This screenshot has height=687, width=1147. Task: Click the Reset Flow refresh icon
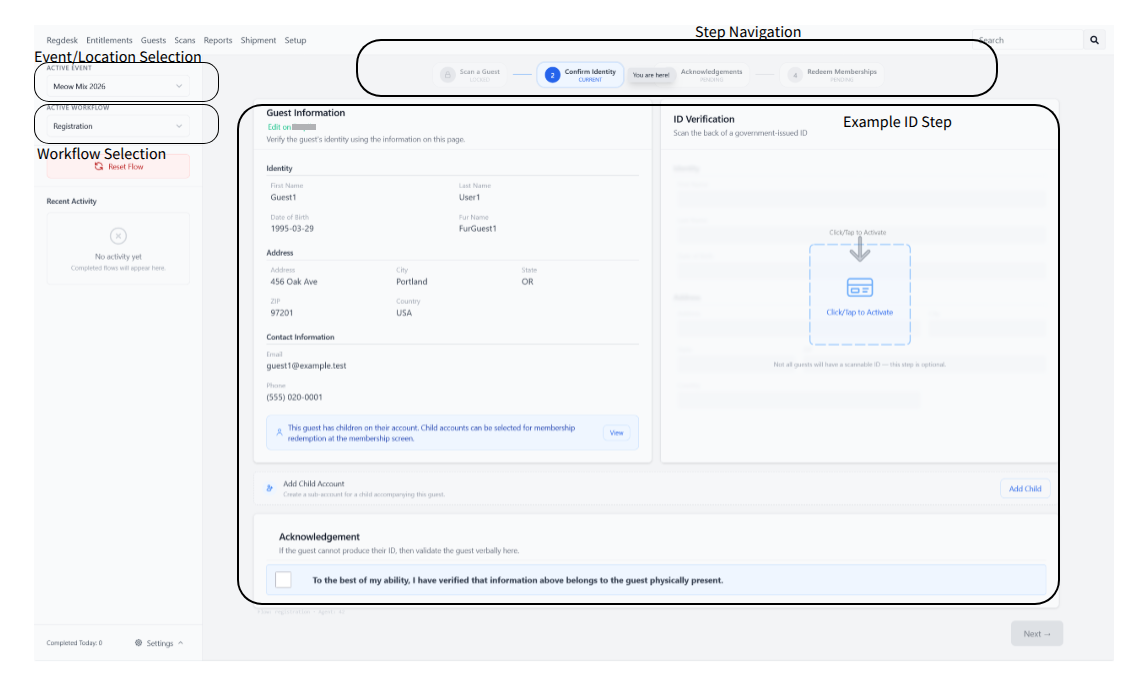(x=99, y=167)
